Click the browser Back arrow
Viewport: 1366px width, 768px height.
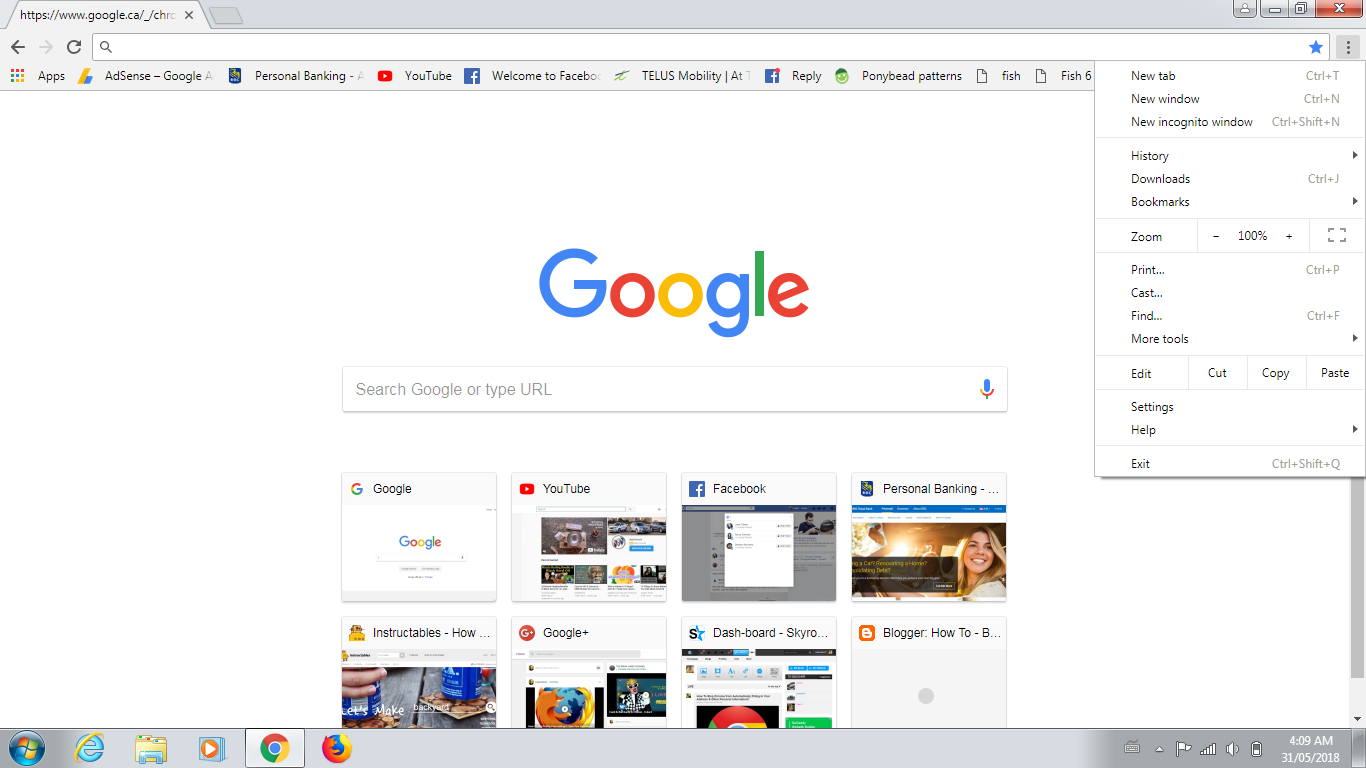pos(18,47)
